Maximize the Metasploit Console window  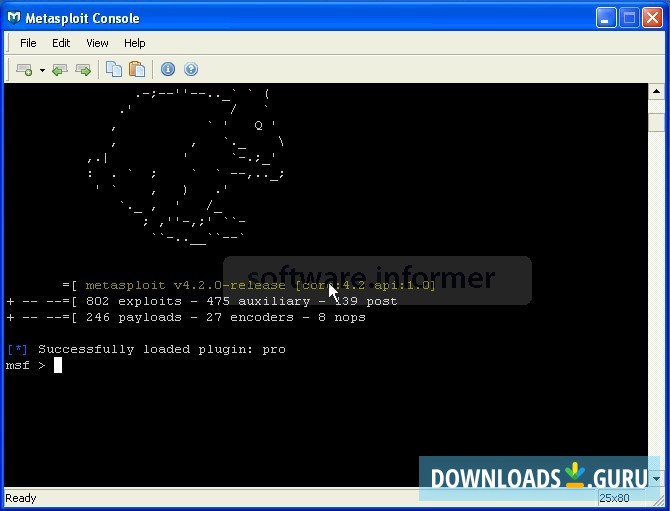click(x=629, y=18)
